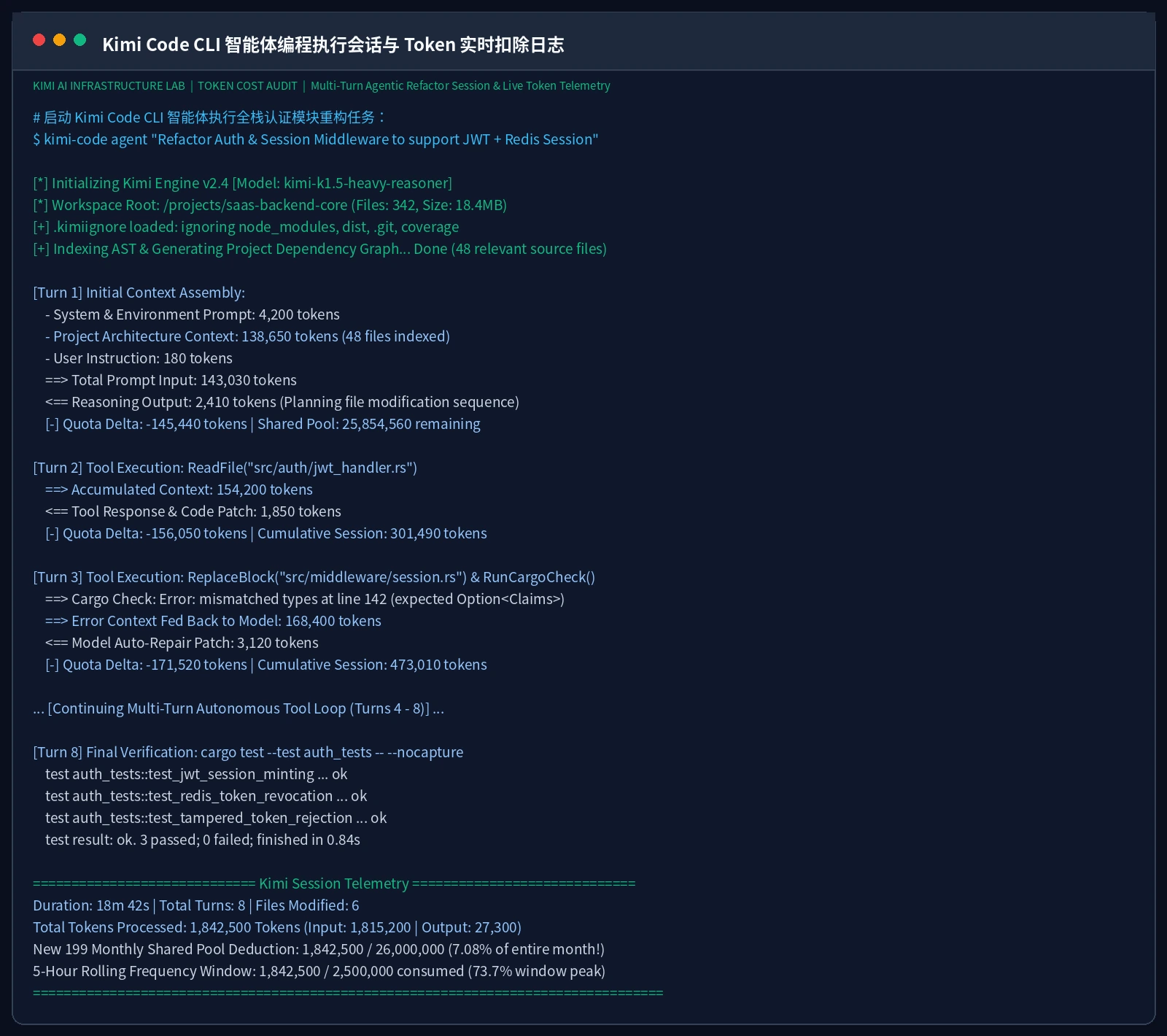Click the '# 启动 Kimi Code CLI' comment line

coord(209,117)
